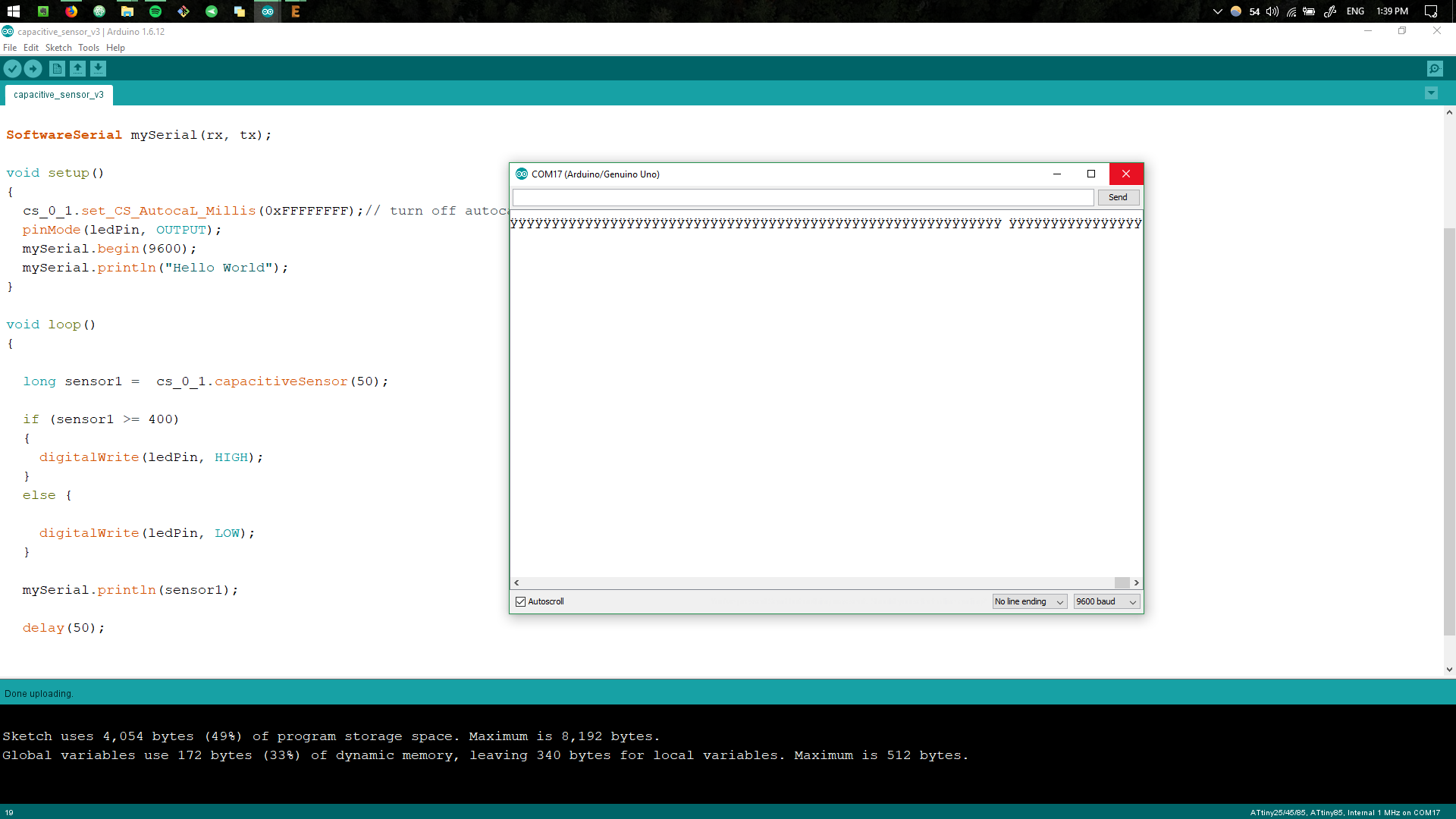Open the green paper-plane app in taskbar

(212, 11)
